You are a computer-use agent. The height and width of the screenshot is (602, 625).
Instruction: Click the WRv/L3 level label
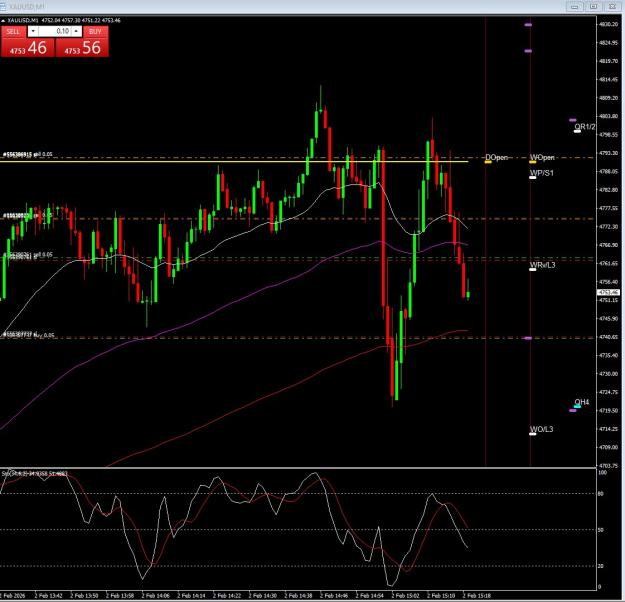click(542, 265)
